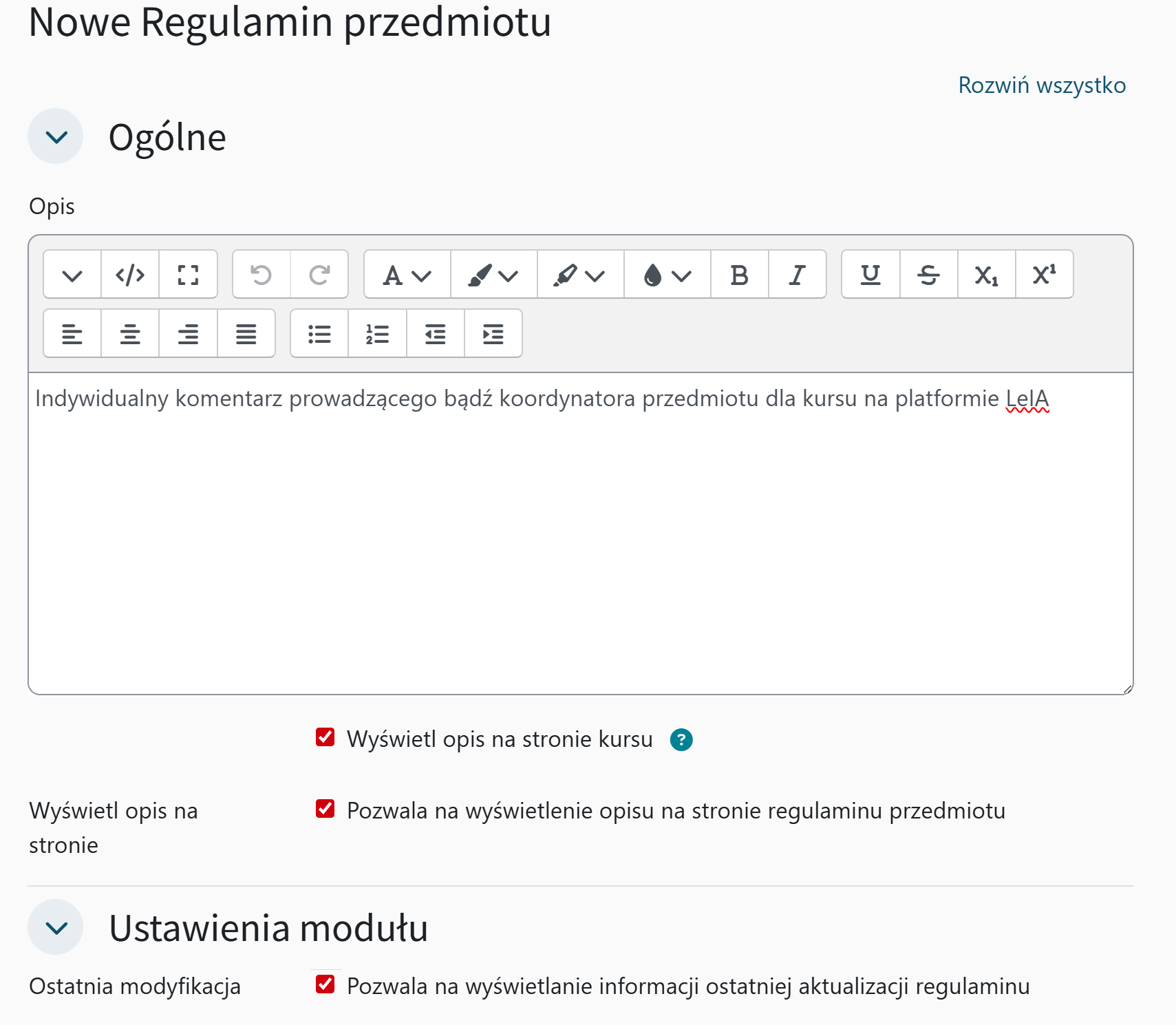1176x1025 pixels.
Task: Center align the paragraph text
Action: pos(130,335)
